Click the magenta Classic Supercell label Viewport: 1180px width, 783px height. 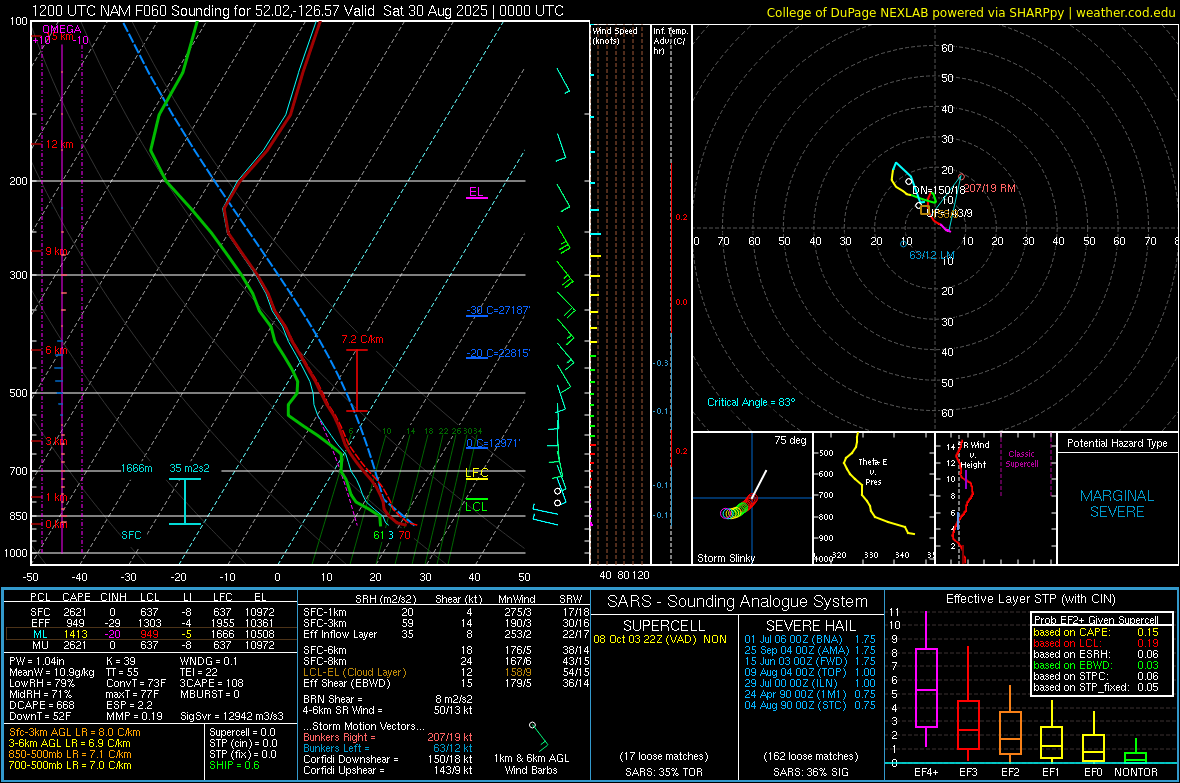[1022, 459]
